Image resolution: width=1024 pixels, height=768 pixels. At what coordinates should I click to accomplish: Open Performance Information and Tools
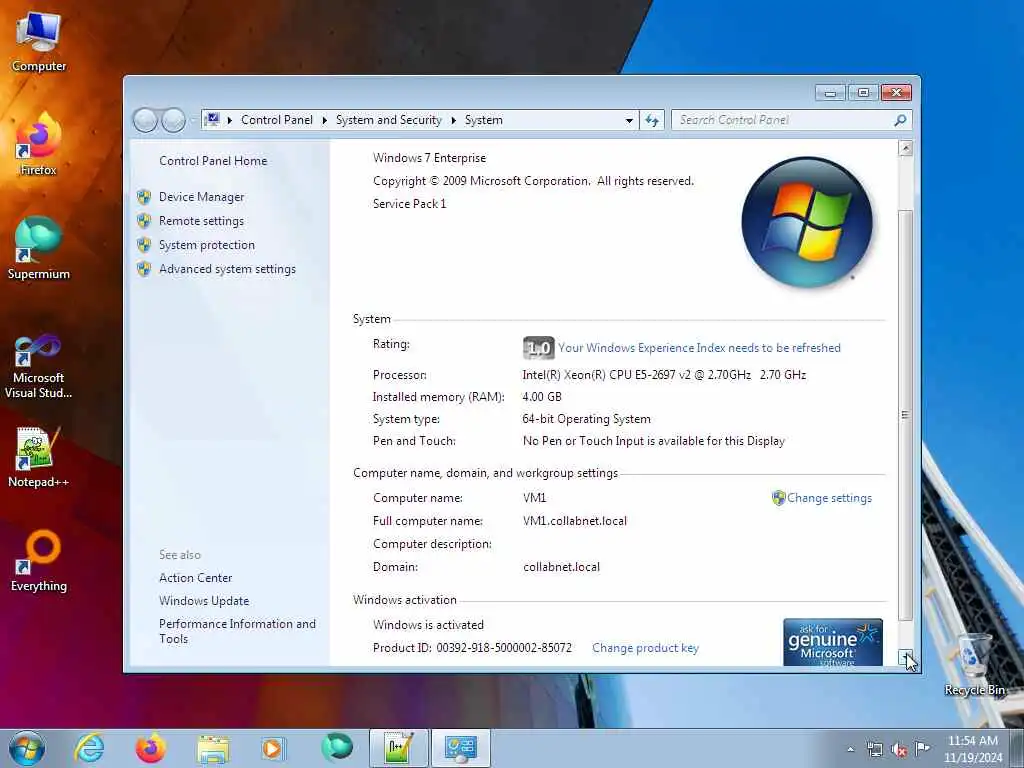237,631
